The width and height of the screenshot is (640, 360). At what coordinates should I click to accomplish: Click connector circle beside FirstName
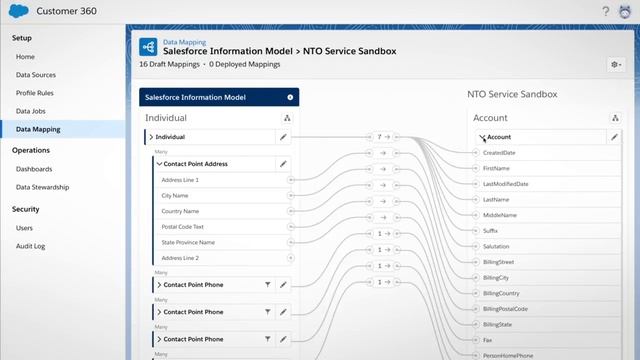point(476,168)
